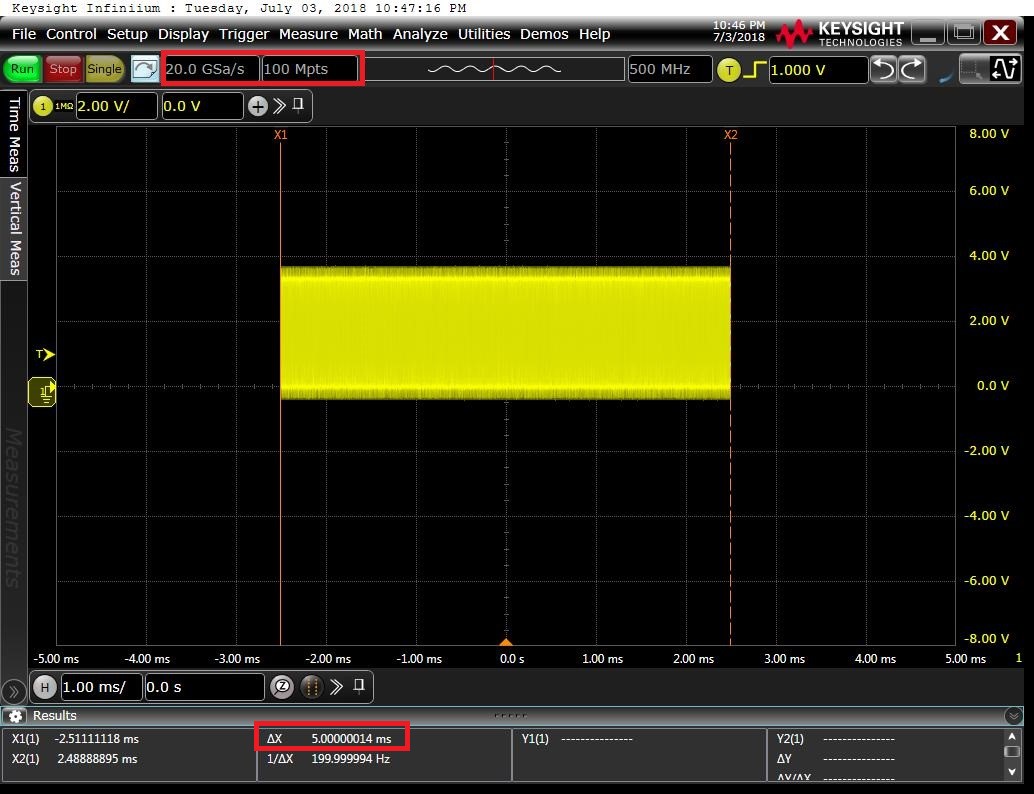This screenshot has height=794, width=1034.
Task: Open the Results panel gear settings
Action: 15,716
